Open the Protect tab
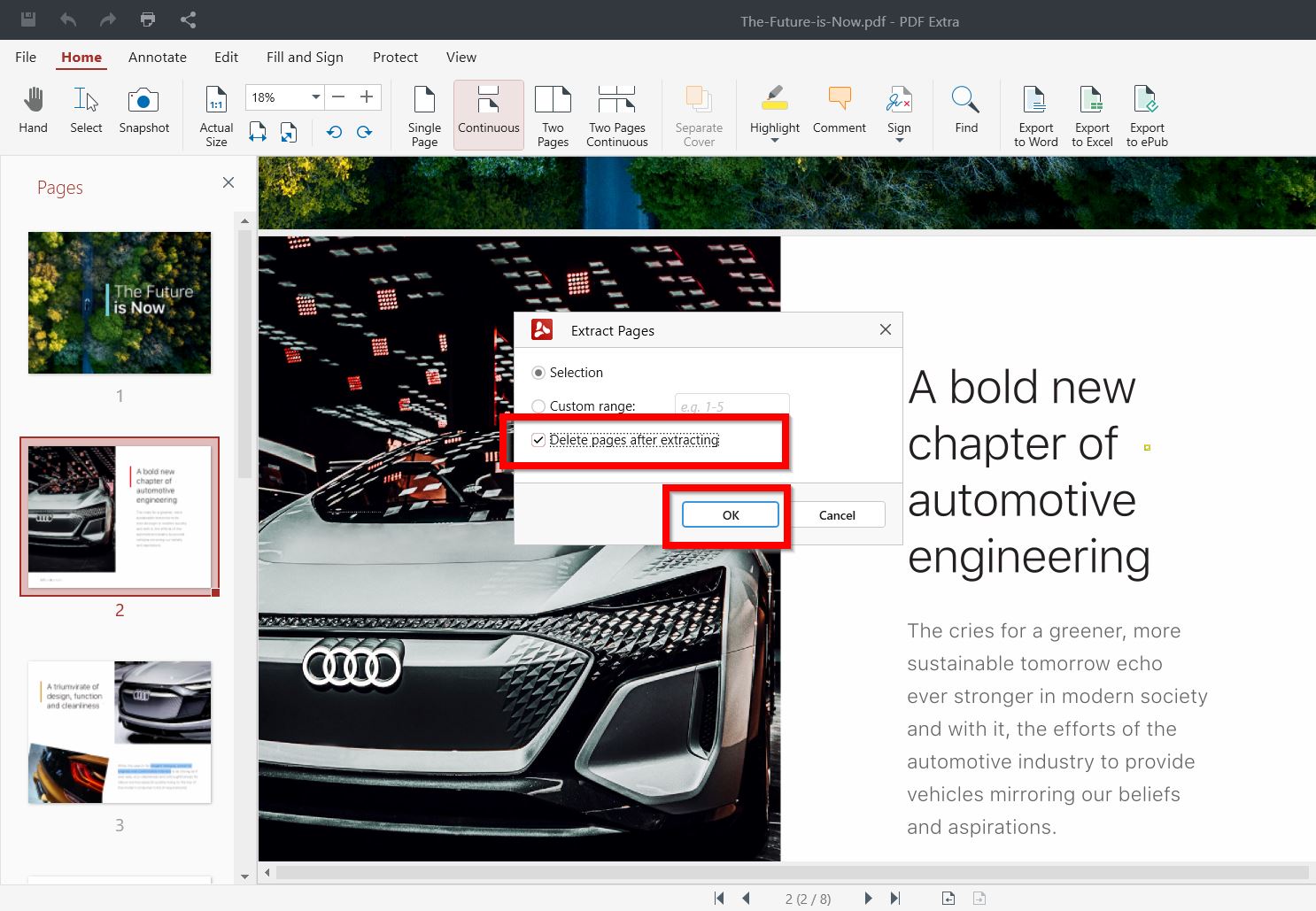 [395, 57]
